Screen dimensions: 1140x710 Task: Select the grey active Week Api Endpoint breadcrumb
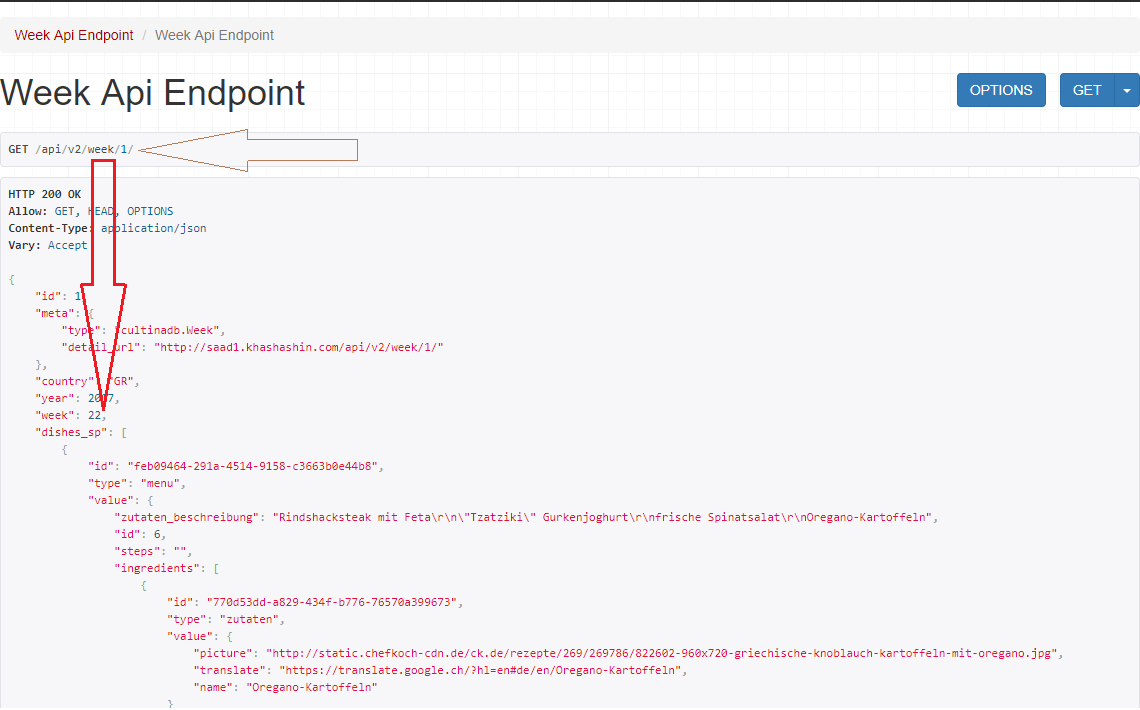pos(214,35)
